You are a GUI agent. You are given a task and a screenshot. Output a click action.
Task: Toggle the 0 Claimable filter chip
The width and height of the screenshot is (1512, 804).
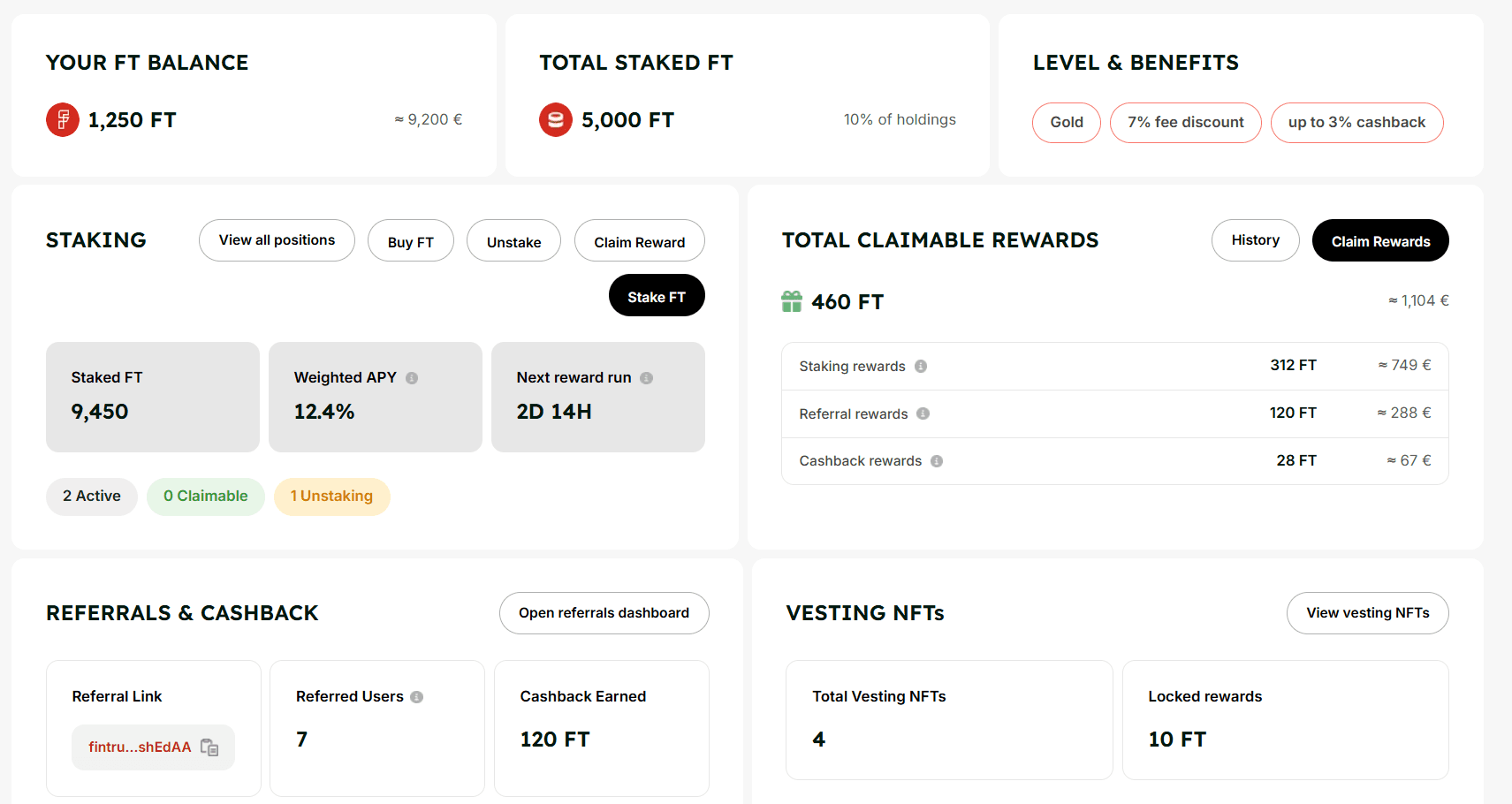click(205, 497)
